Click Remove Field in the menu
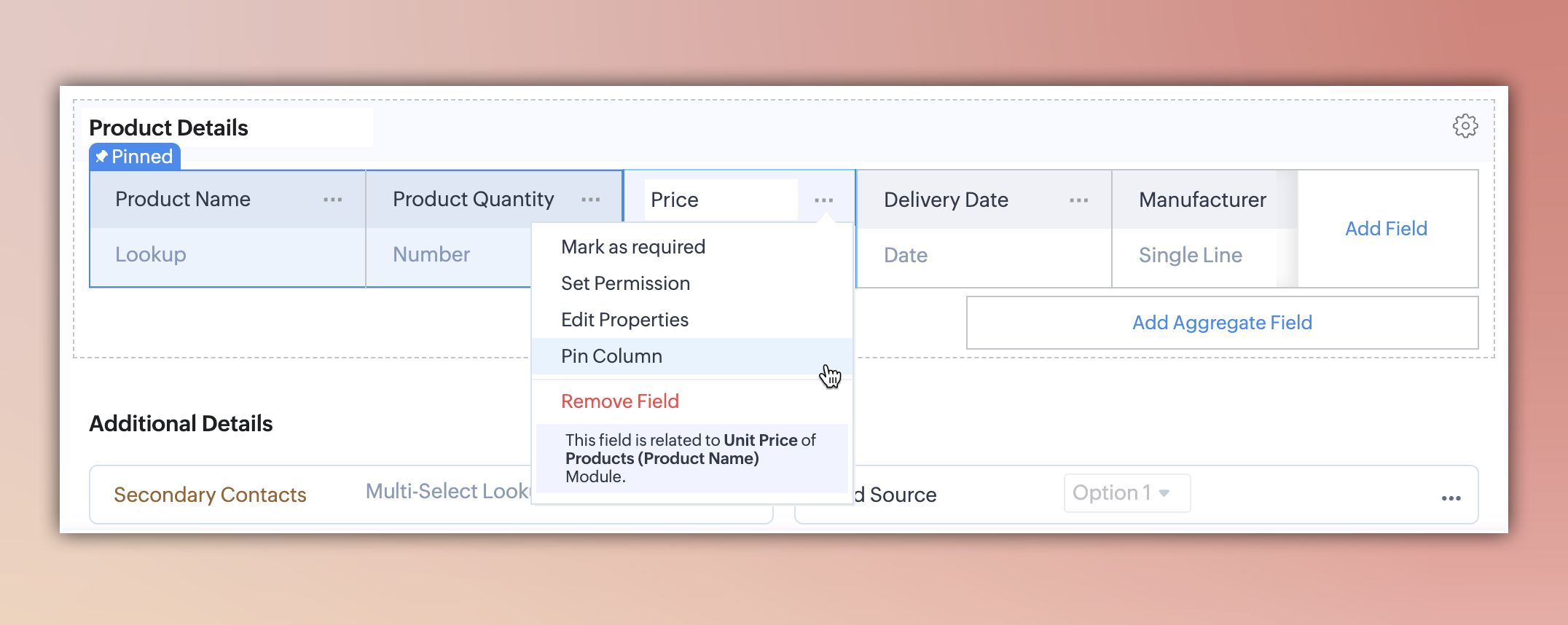 (x=619, y=401)
